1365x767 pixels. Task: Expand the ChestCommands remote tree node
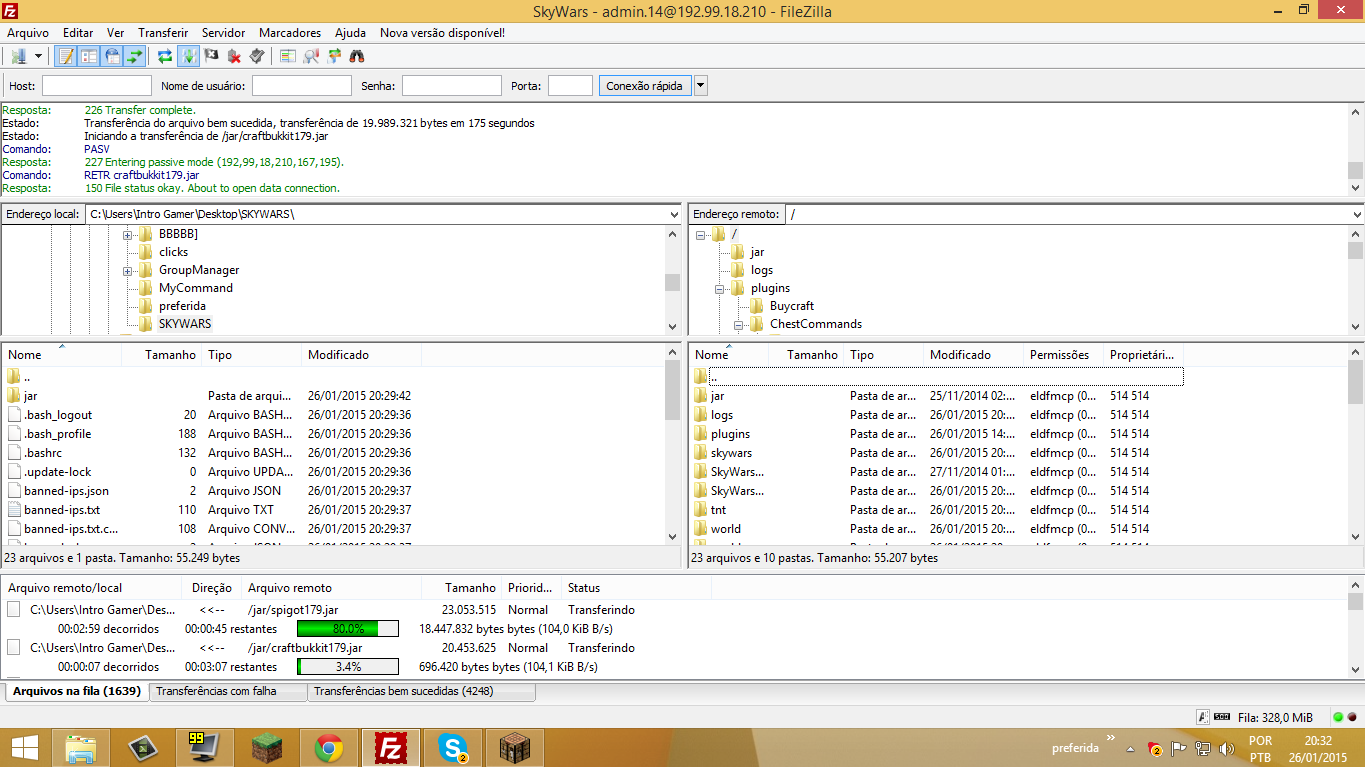pos(738,325)
